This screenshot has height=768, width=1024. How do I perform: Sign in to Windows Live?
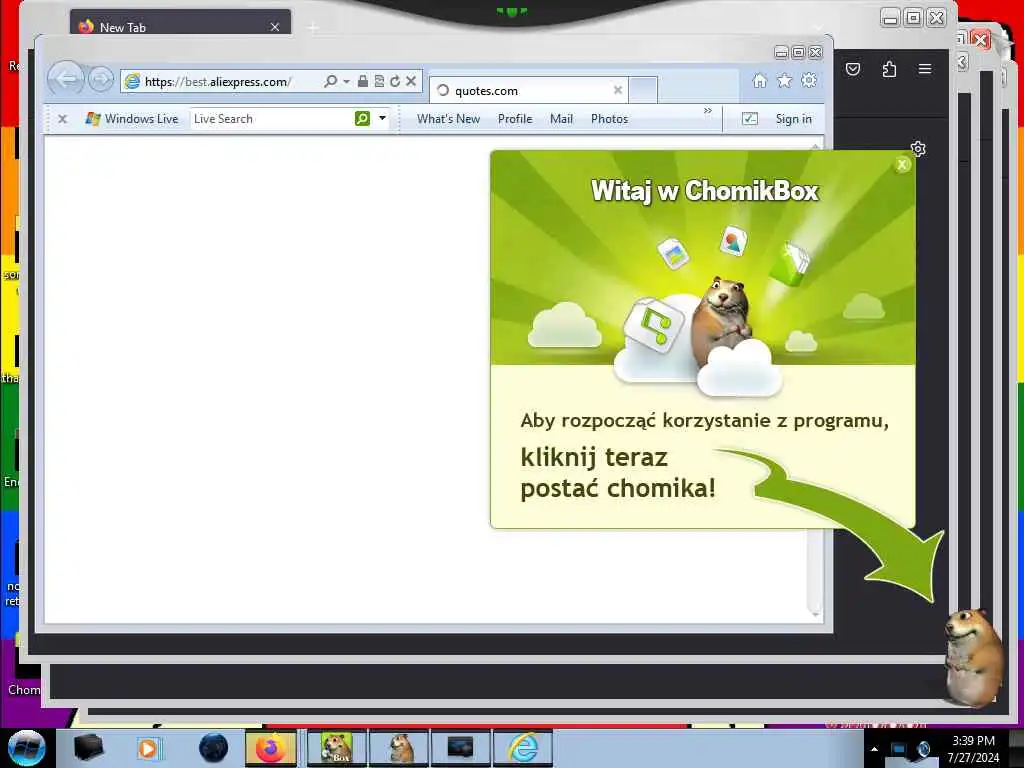coord(793,119)
